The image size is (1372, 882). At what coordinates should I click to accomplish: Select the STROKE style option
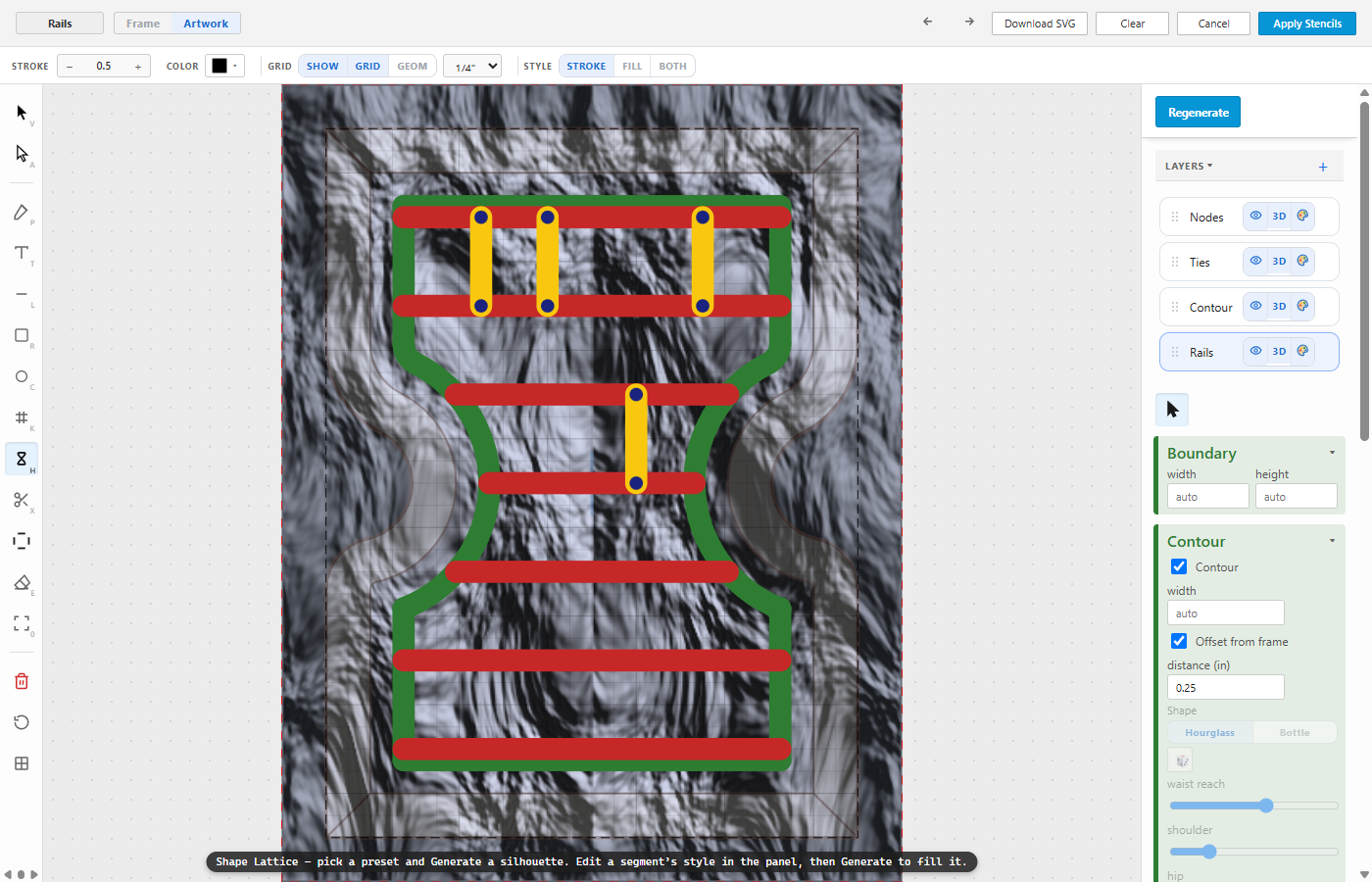[586, 66]
